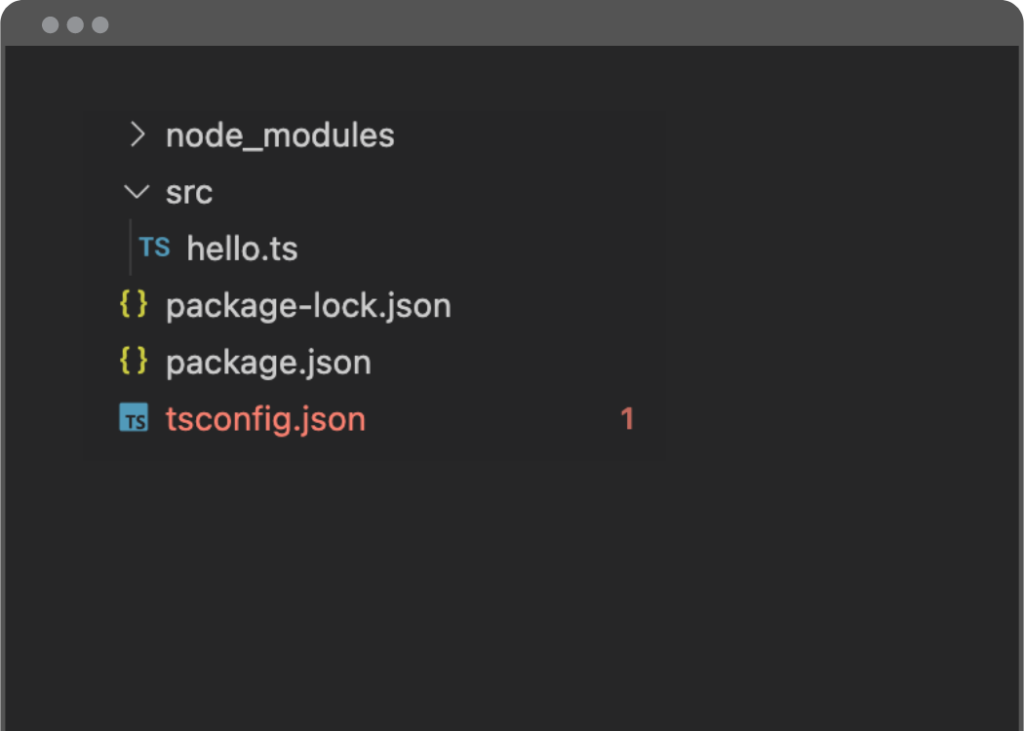Select the src folder label

189,193
